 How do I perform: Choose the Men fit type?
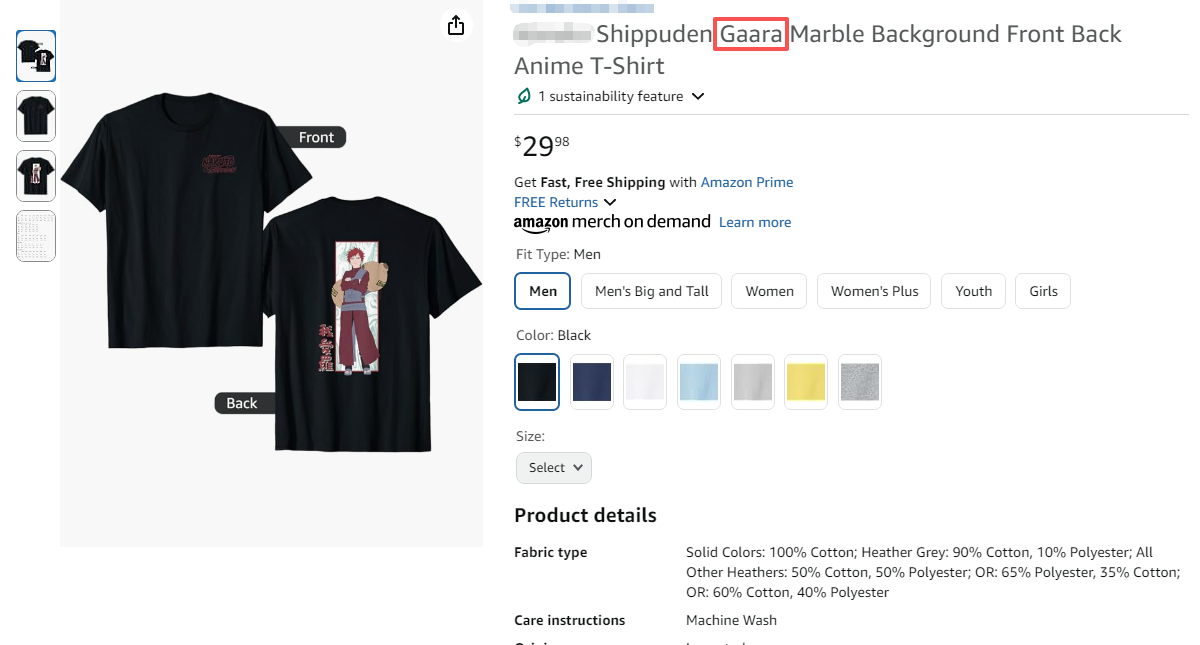tap(543, 291)
